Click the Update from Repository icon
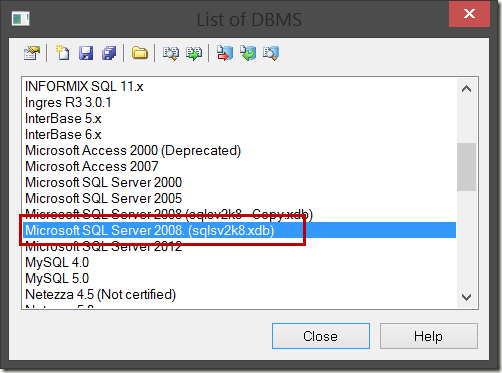This screenshot has width=502, height=373. pos(248,53)
